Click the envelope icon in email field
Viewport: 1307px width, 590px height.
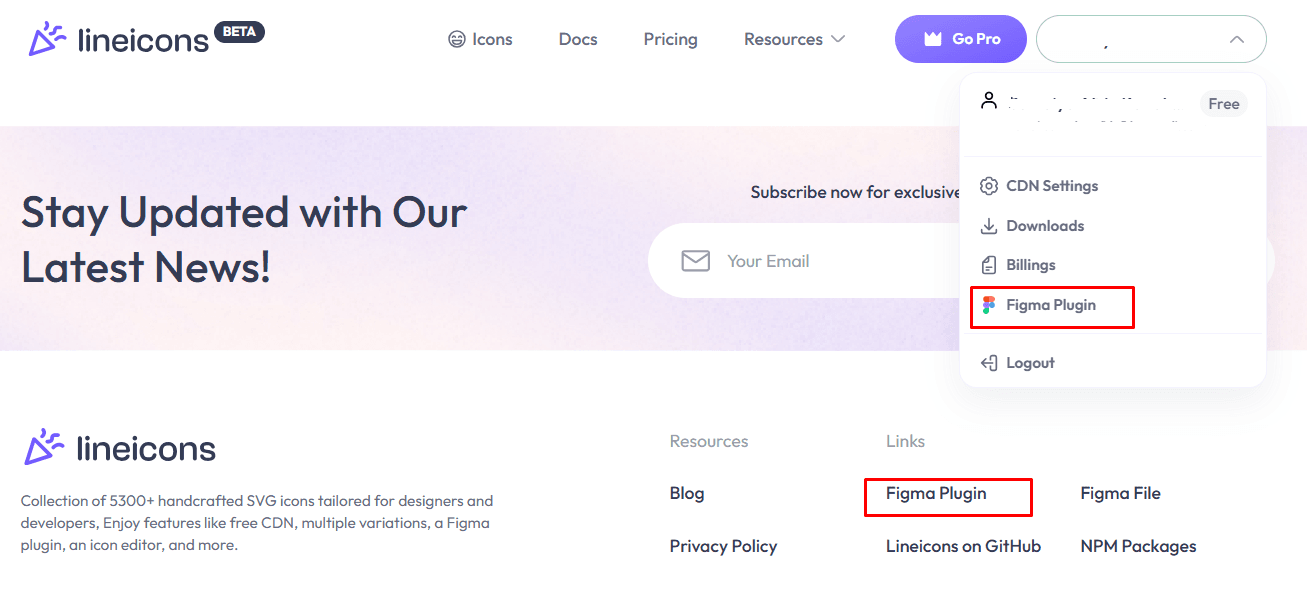[x=696, y=261]
